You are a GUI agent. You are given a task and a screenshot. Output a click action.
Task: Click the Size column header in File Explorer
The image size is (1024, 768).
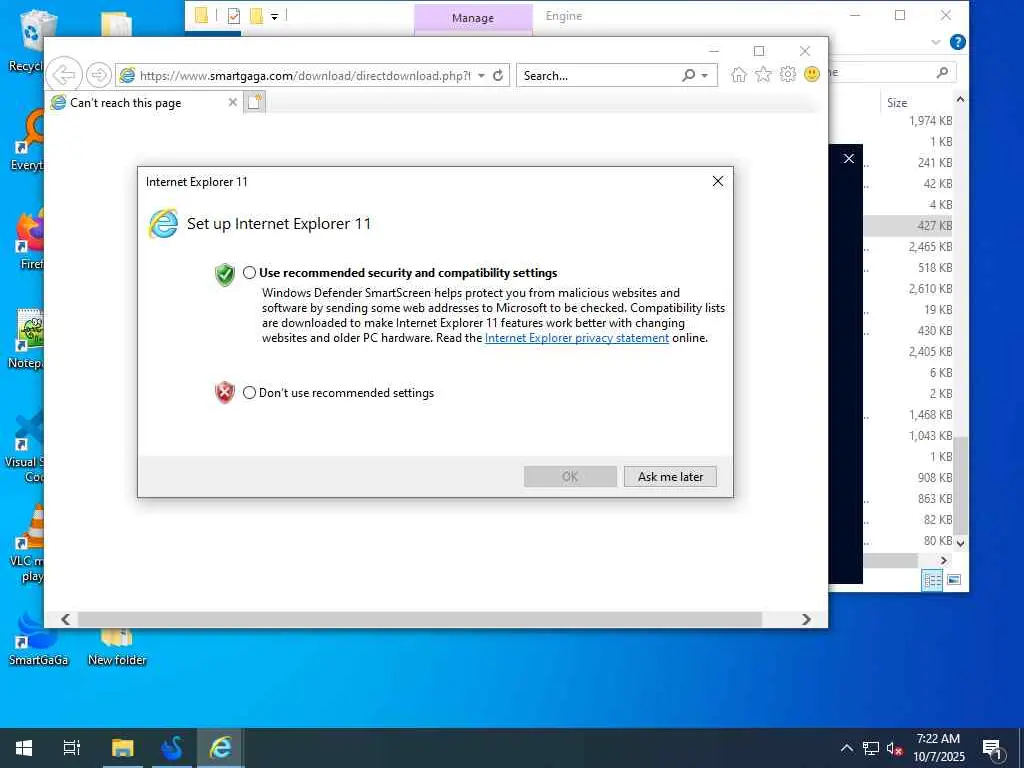(x=897, y=103)
